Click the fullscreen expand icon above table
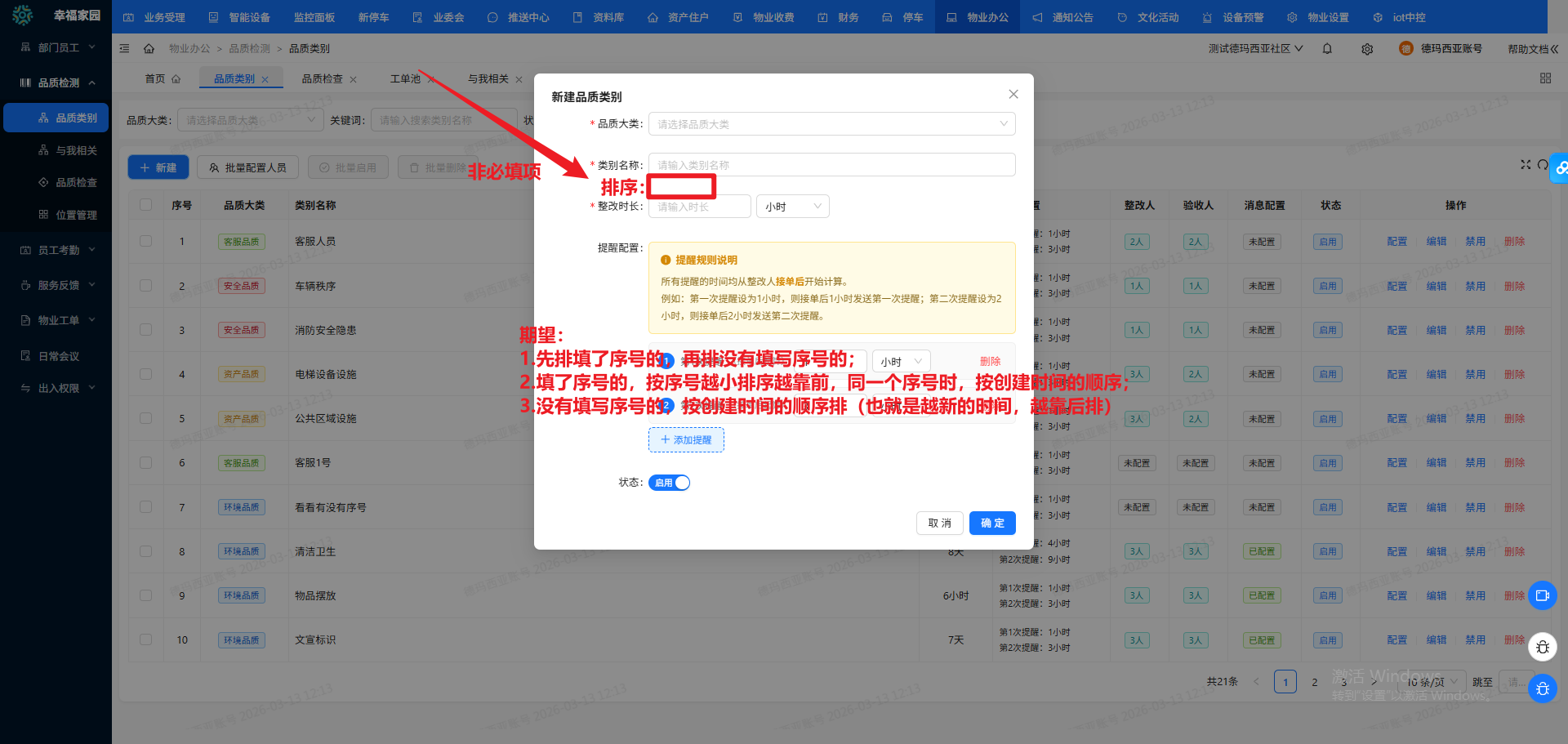The image size is (1568, 744). tap(1525, 165)
